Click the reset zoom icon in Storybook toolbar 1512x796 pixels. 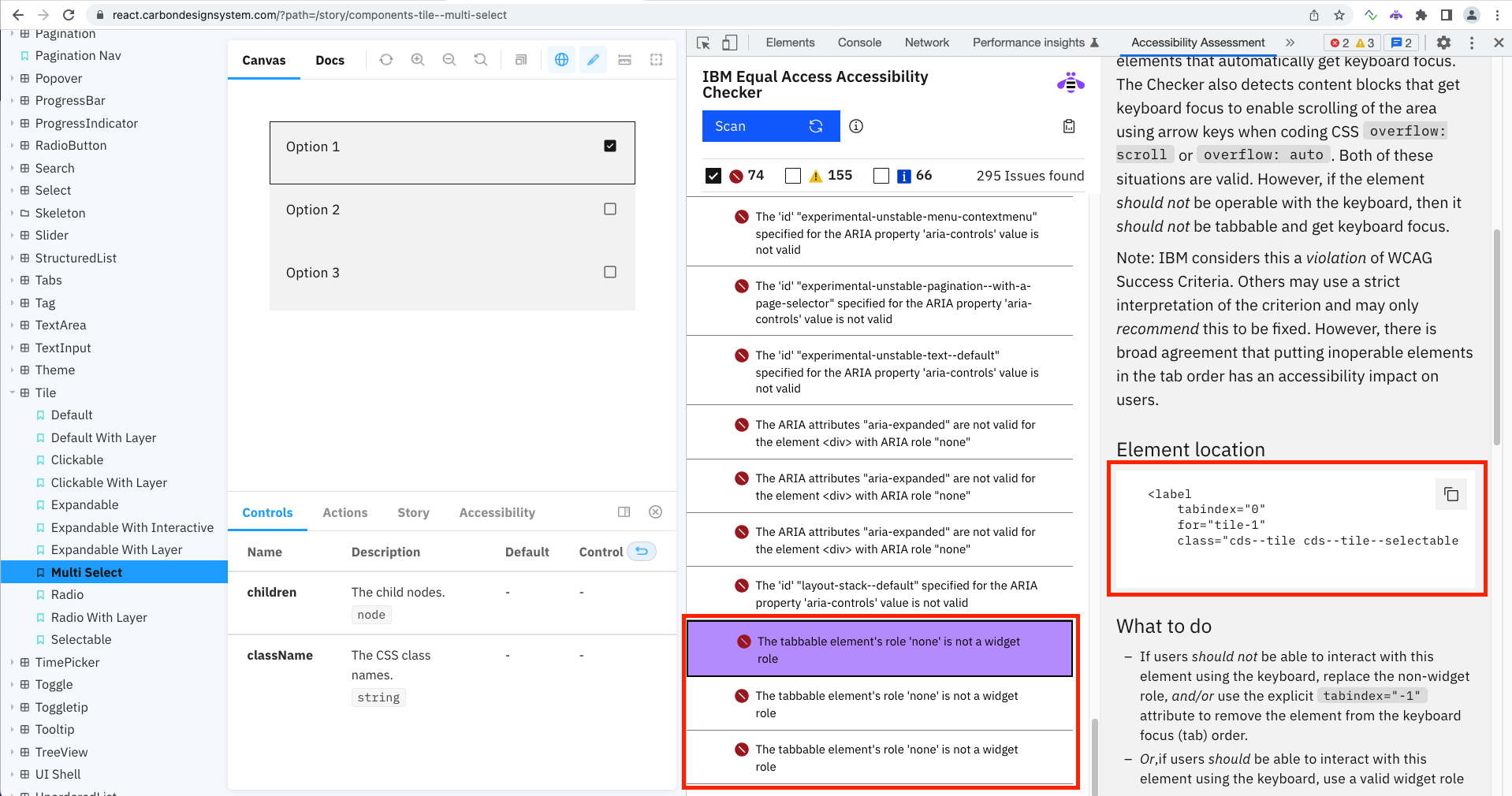pyautogui.click(x=480, y=59)
